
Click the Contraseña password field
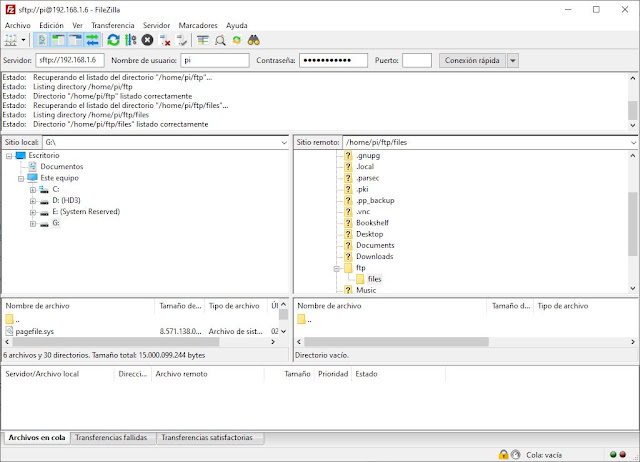(333, 60)
